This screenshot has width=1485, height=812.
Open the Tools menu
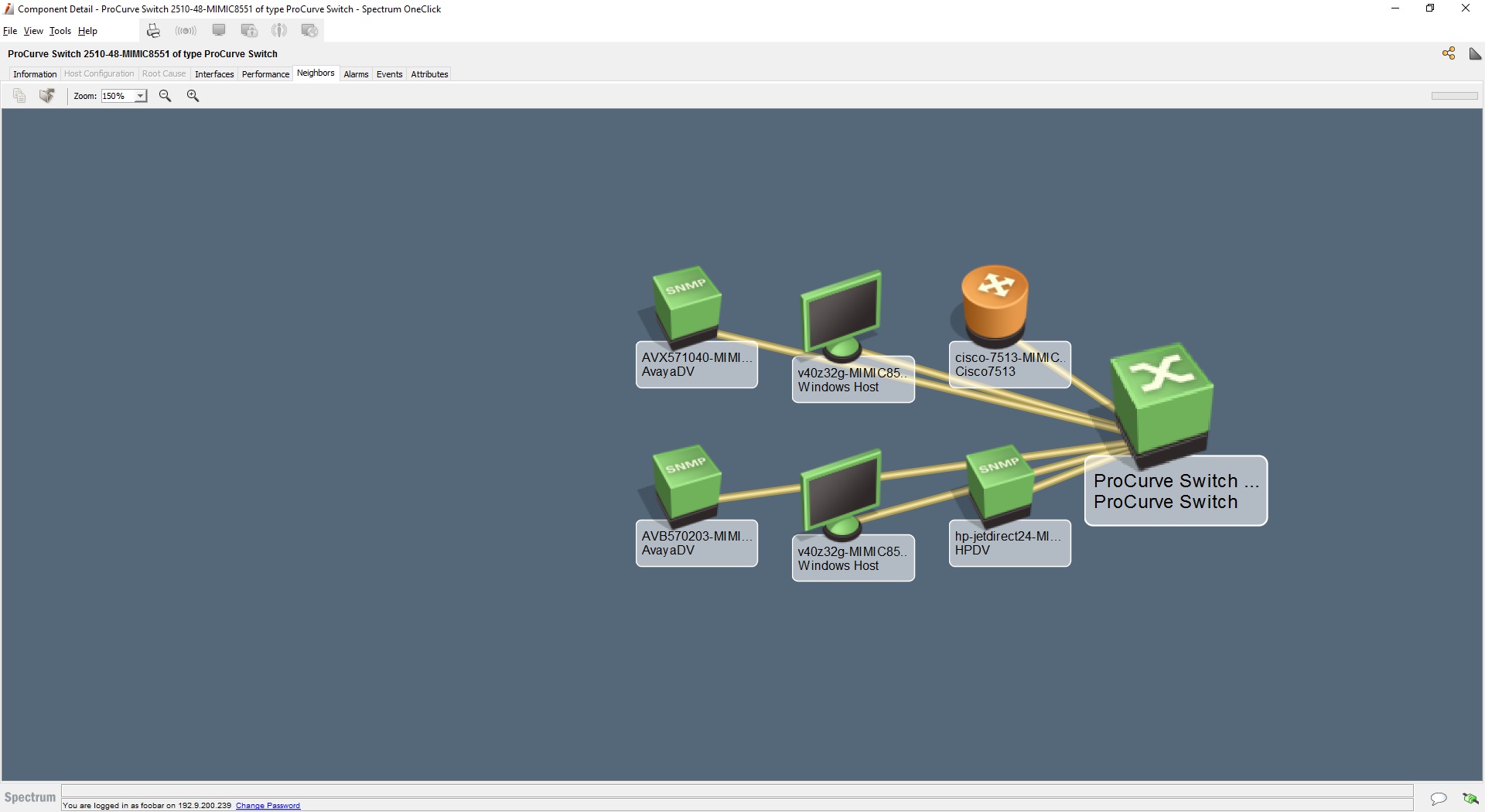pyautogui.click(x=60, y=31)
